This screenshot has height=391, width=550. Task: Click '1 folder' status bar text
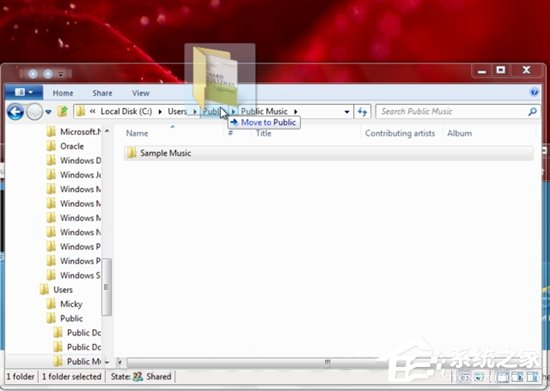tap(21, 377)
